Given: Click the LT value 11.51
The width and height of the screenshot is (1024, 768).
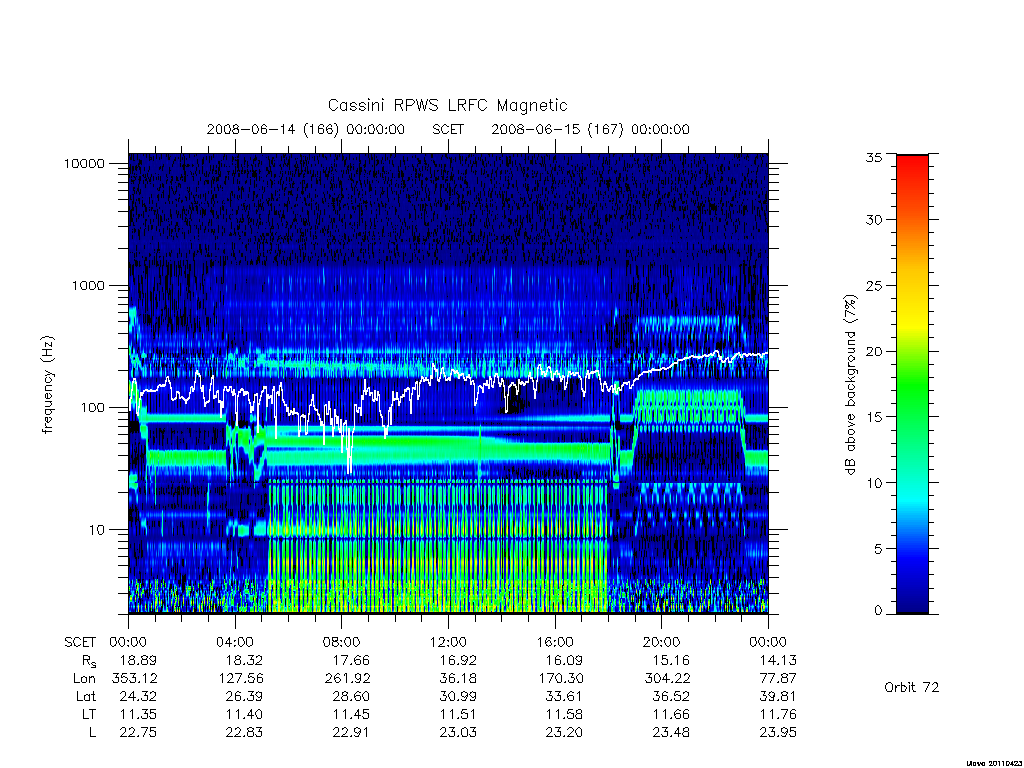Looking at the screenshot, I should click(458, 714).
